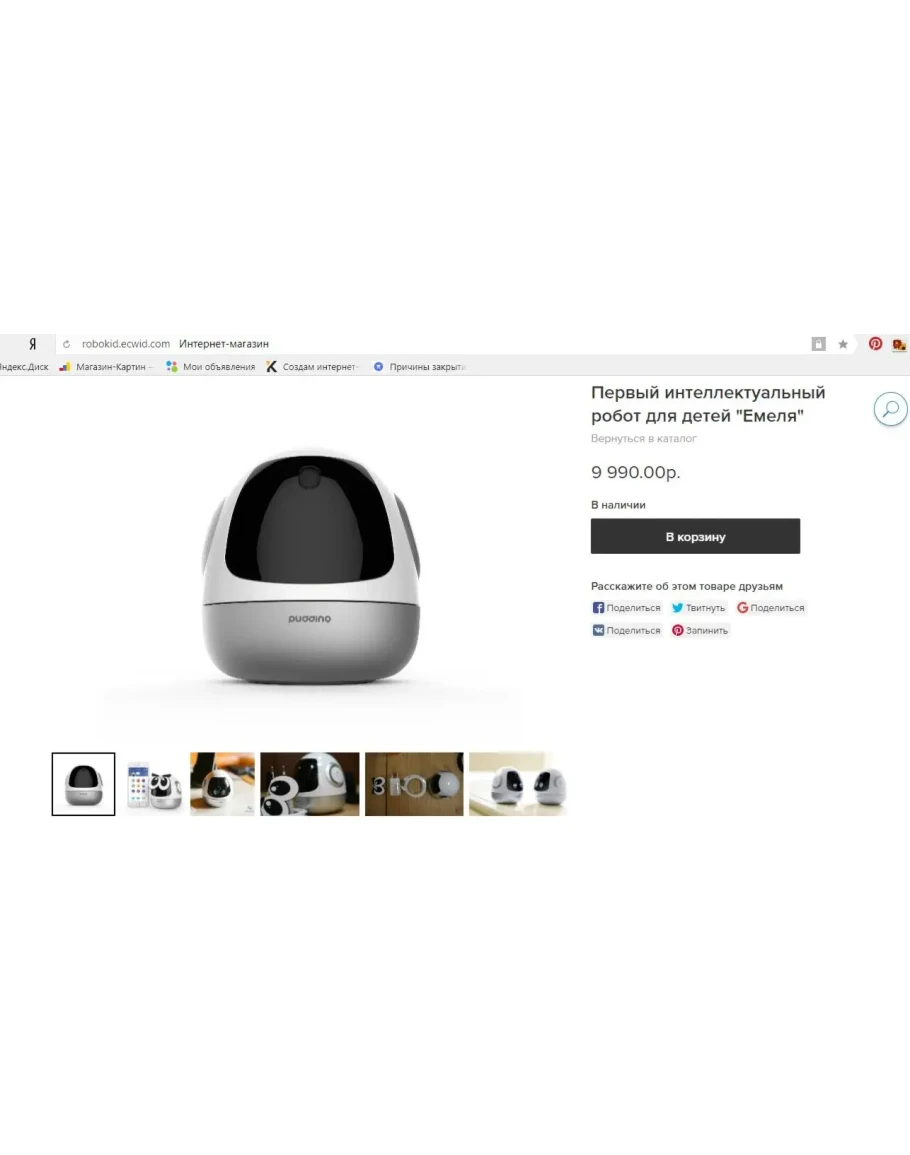Go back via Вернуться в каталог link
This screenshot has height=1155, width=910.
coord(643,438)
